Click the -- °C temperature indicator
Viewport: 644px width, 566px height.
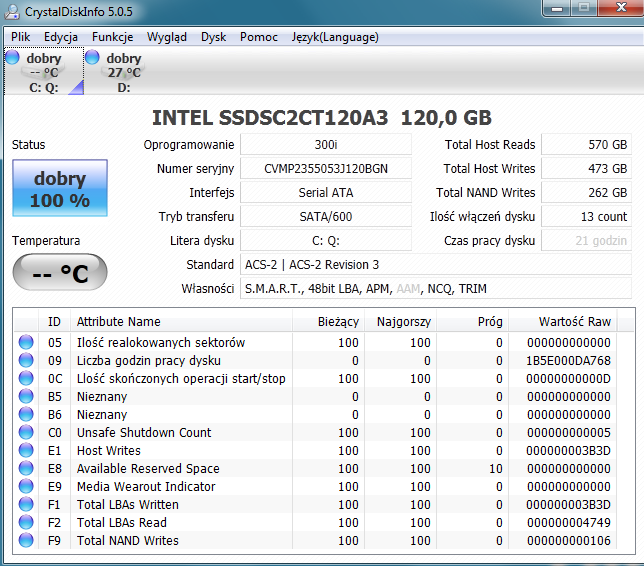[x=60, y=272]
